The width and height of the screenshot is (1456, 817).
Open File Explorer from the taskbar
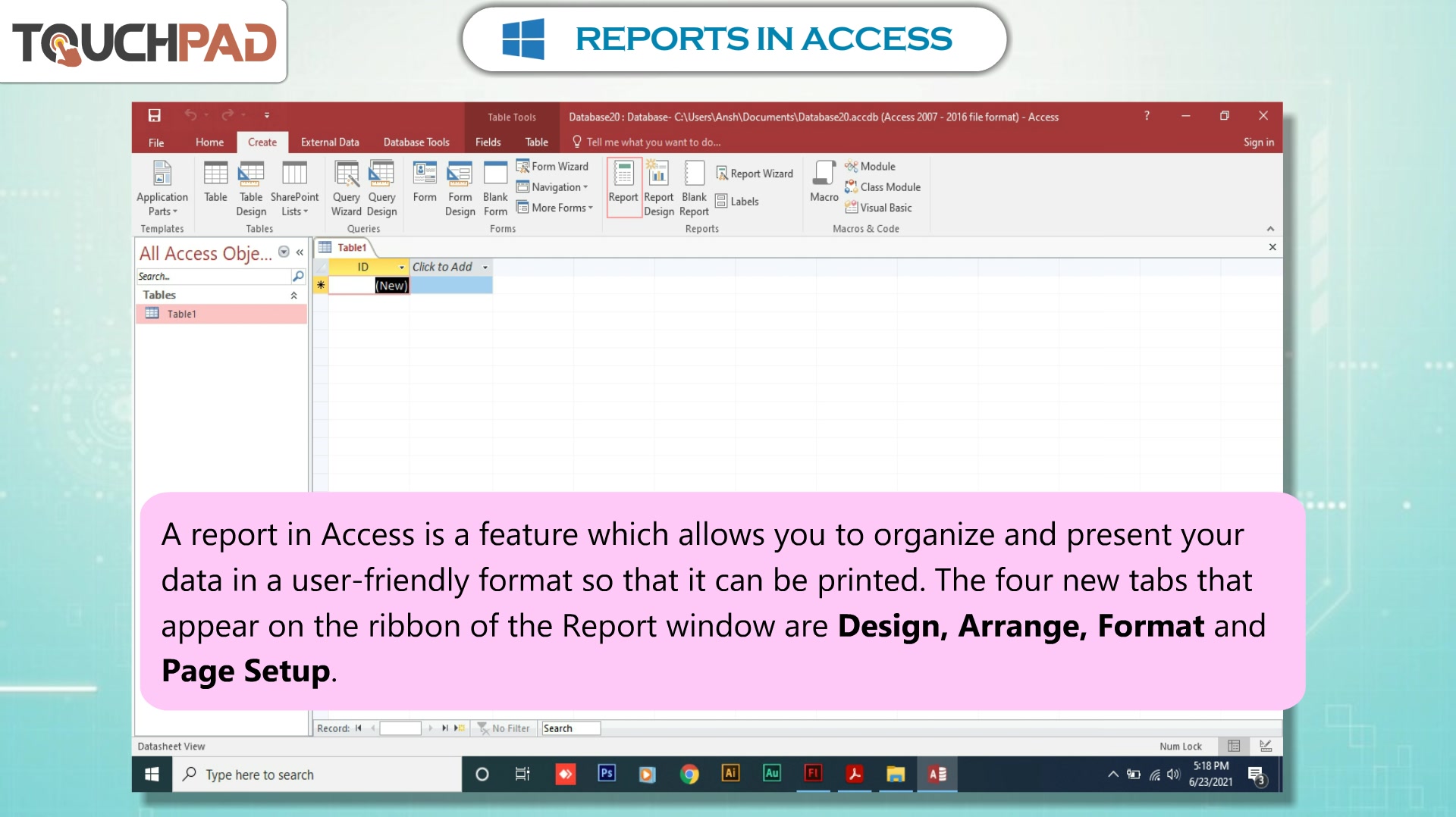tap(896, 774)
